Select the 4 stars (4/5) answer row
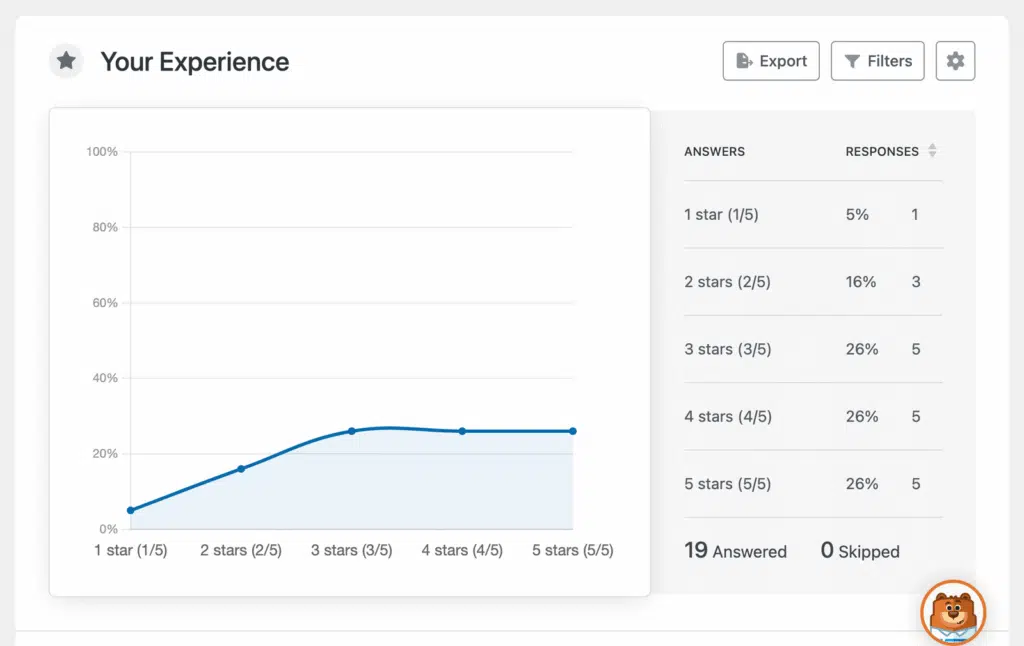 813,417
